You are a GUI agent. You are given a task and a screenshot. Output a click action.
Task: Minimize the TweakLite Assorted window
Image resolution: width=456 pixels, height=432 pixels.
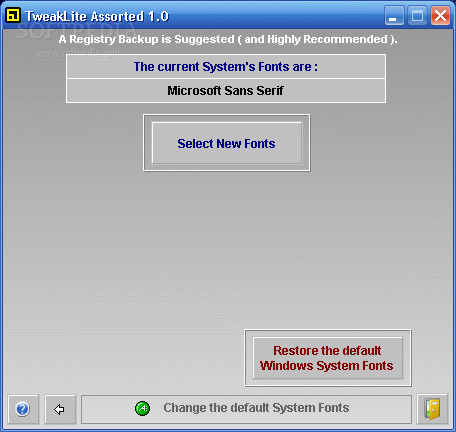point(394,15)
